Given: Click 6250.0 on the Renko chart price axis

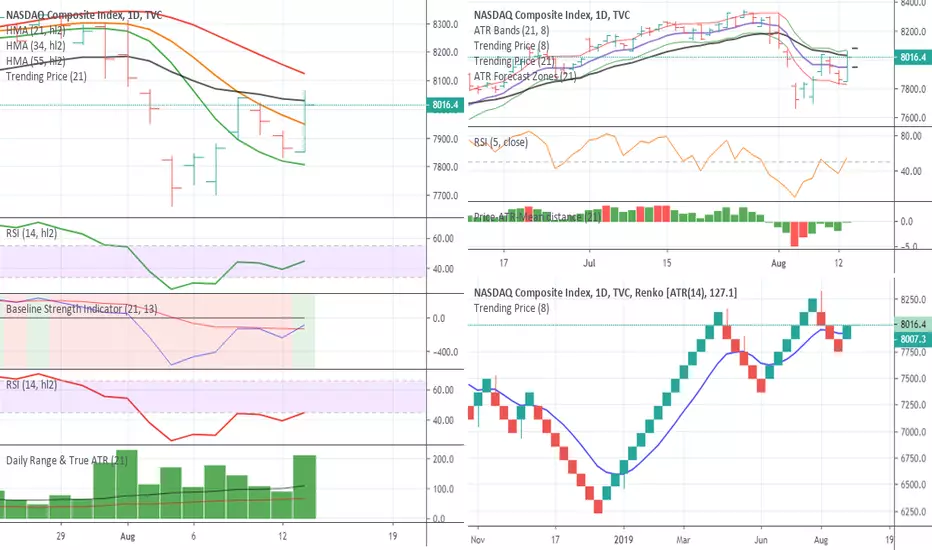Looking at the screenshot, I should click(914, 512).
